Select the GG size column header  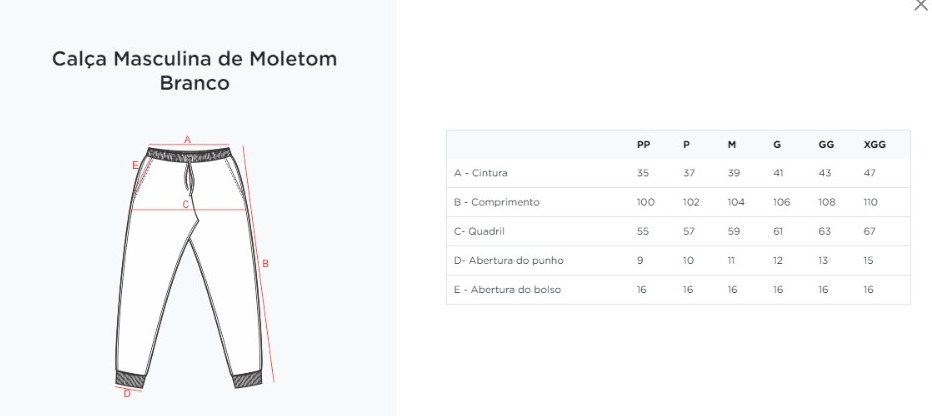tap(825, 145)
